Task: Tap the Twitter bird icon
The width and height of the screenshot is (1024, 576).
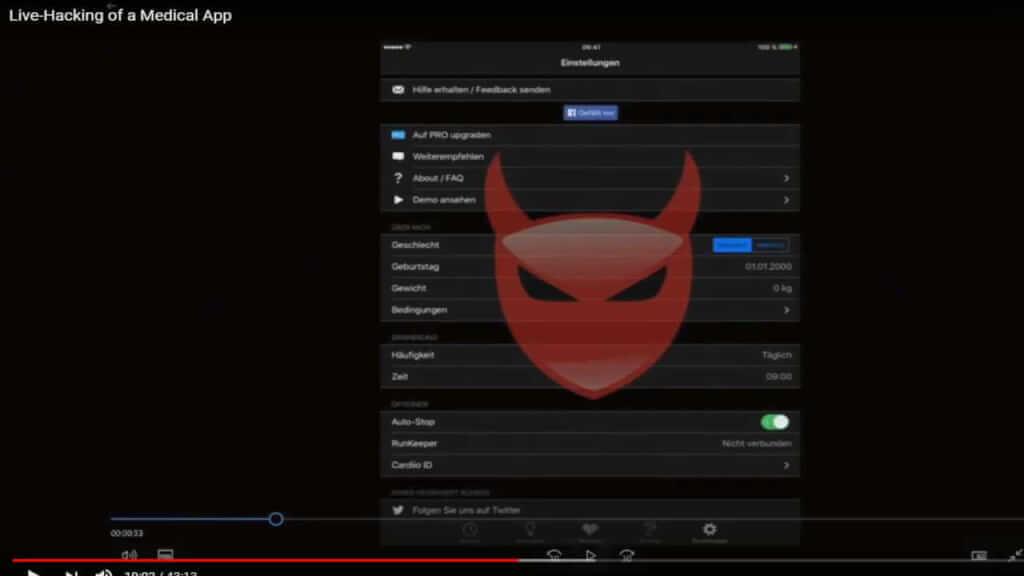Action: click(x=398, y=510)
